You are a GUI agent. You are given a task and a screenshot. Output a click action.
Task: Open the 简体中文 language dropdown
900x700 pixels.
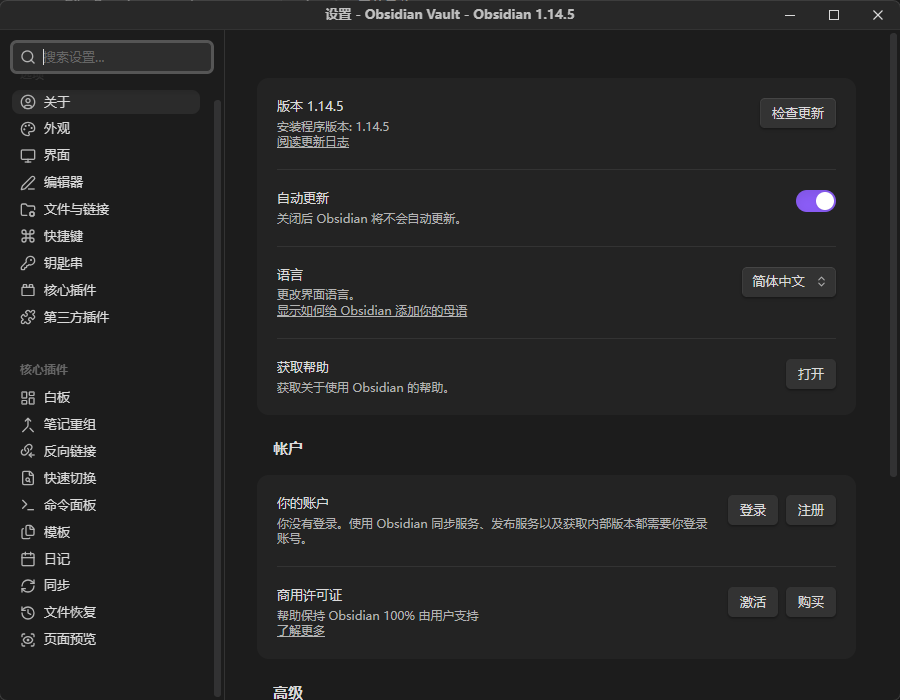[789, 282]
